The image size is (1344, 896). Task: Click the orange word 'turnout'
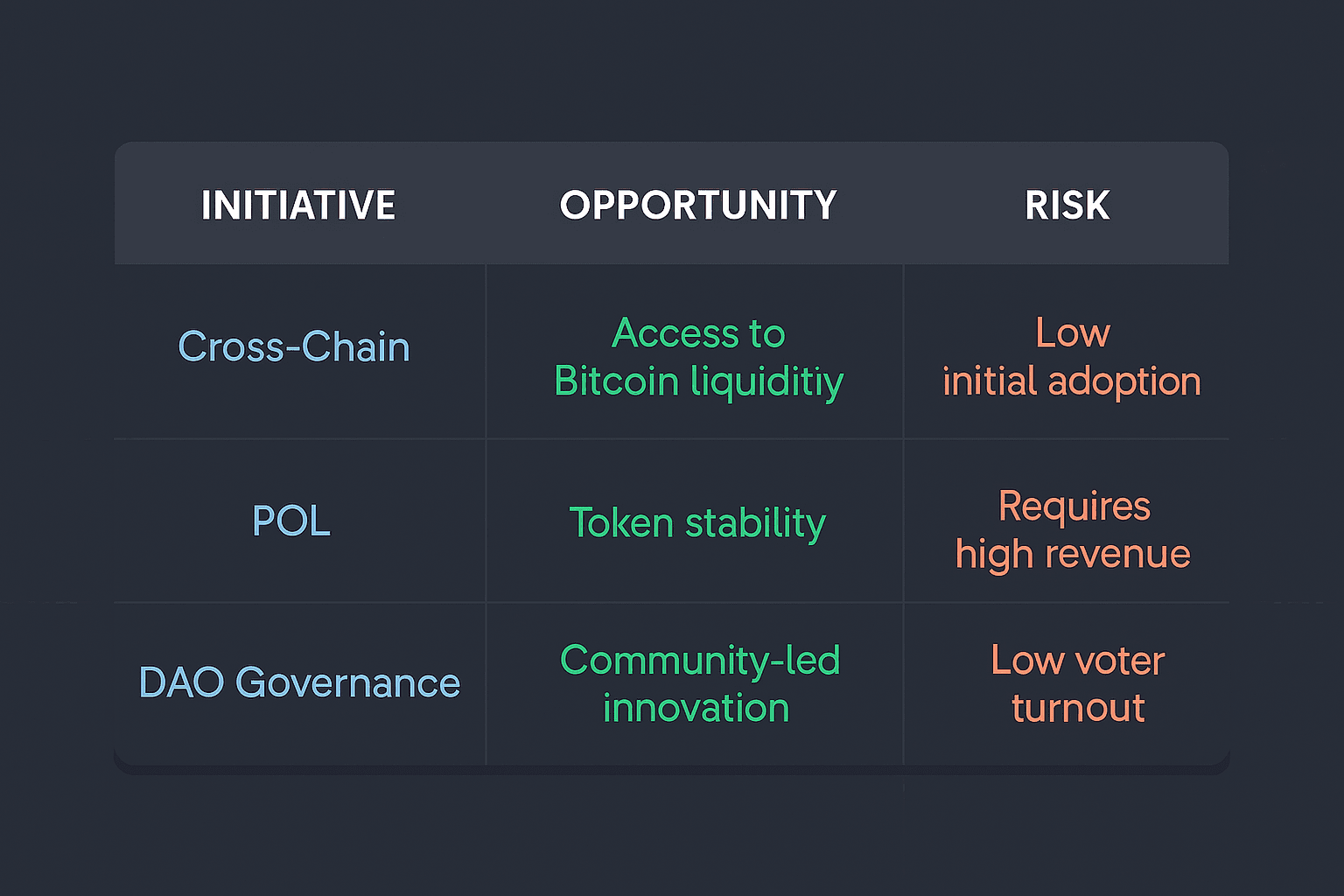pyautogui.click(x=1078, y=708)
